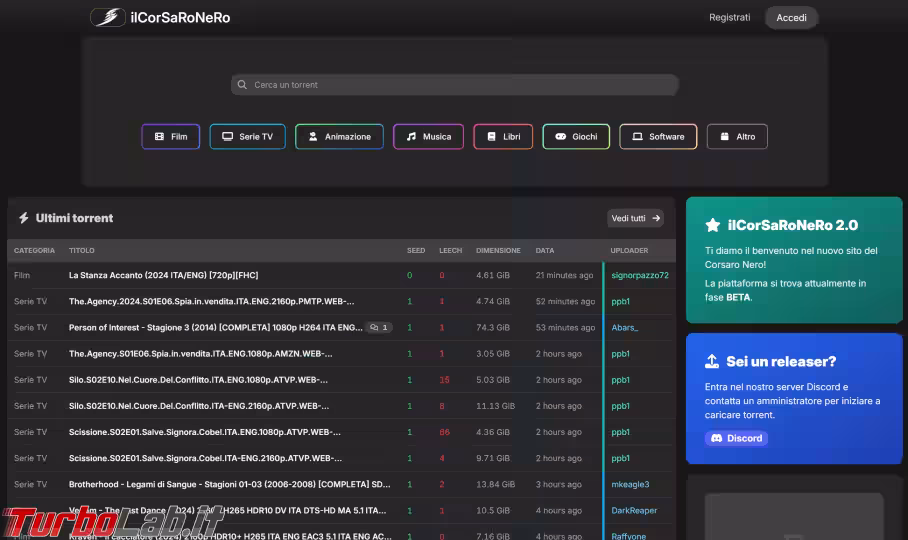This screenshot has width=908, height=540.
Task: Click the 53 minutes ago date cell
Action: (x=565, y=328)
